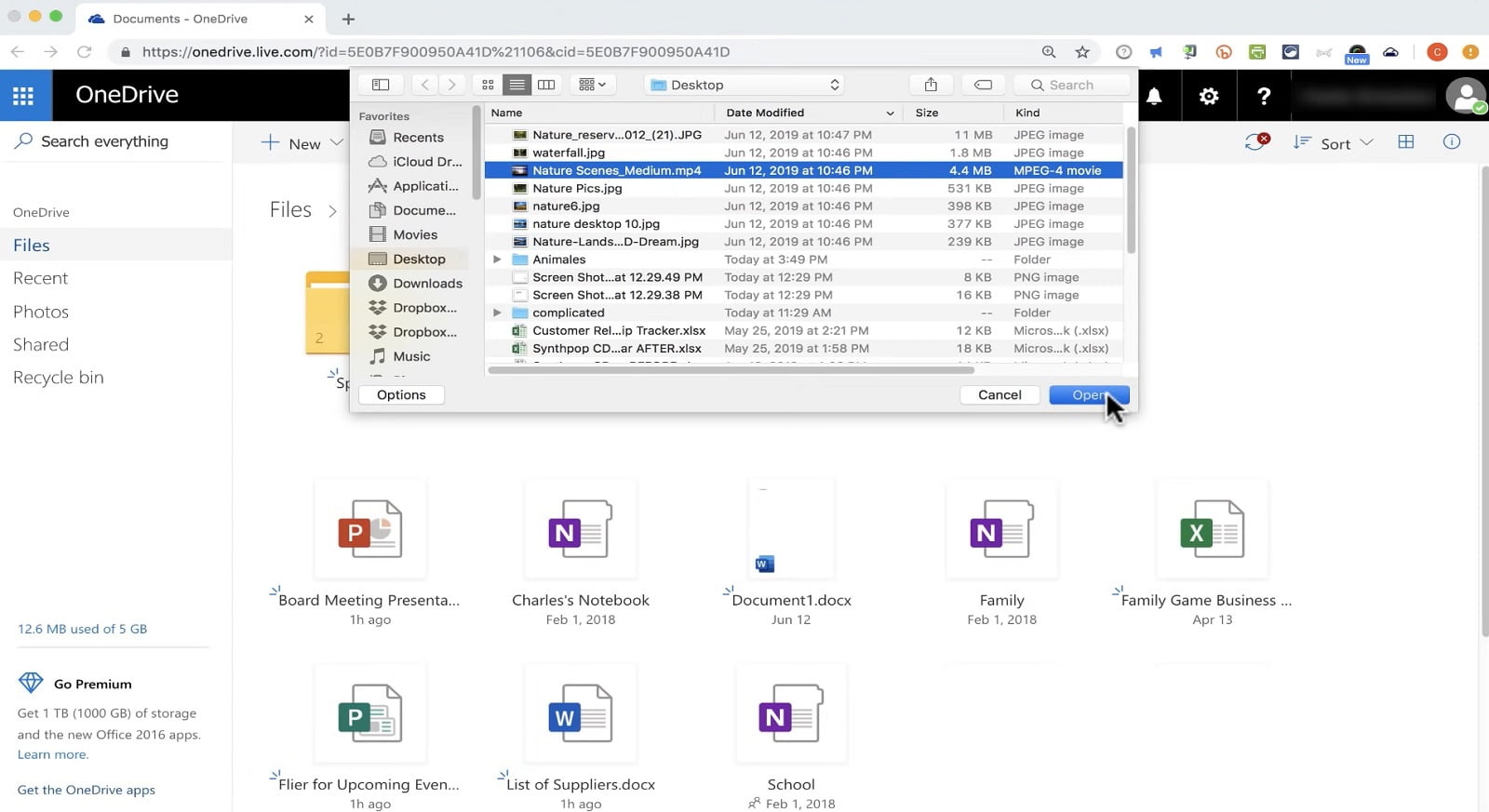
Task: Open the New menu in OneDrive
Action: 303,142
